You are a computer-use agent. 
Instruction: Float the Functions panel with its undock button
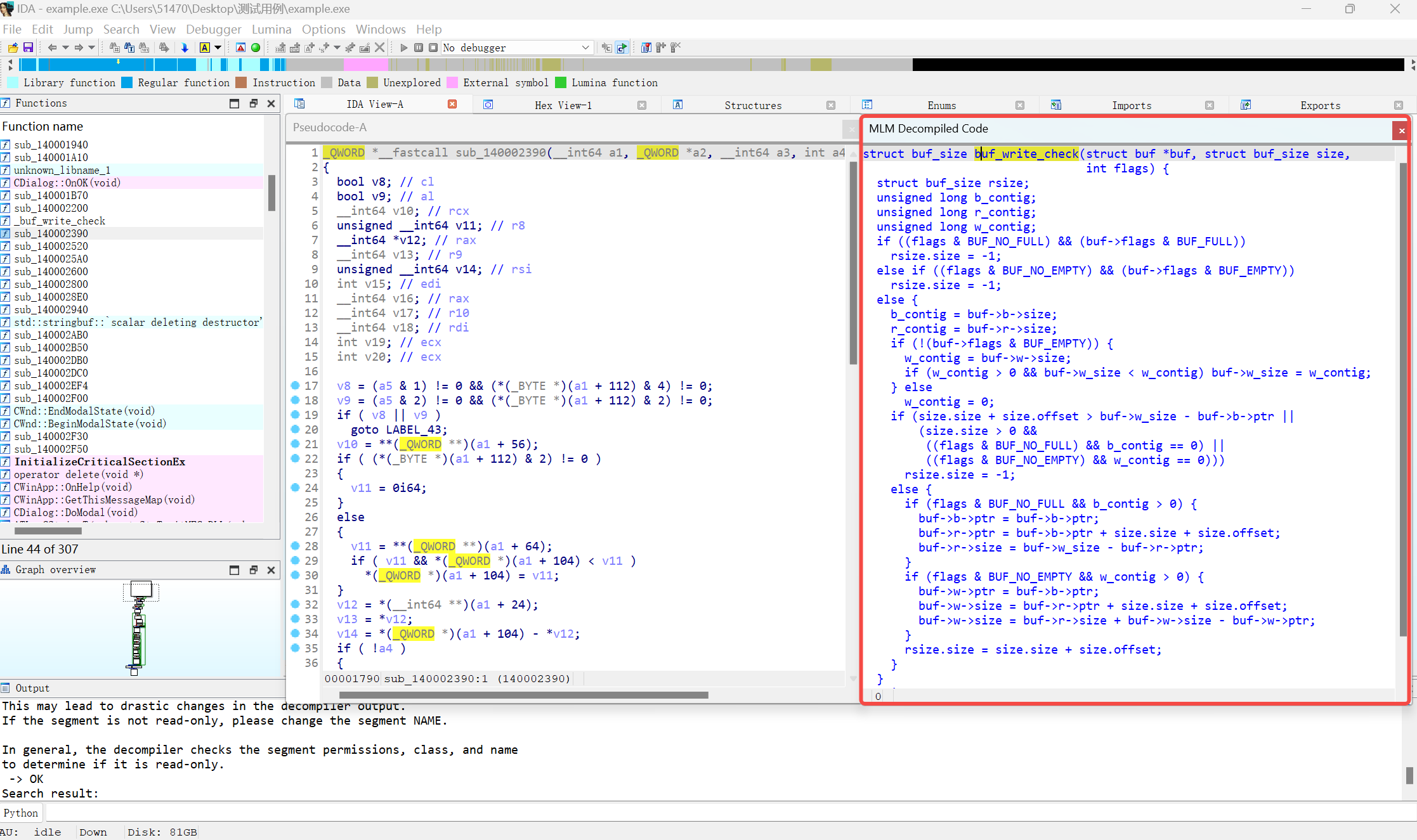[253, 103]
